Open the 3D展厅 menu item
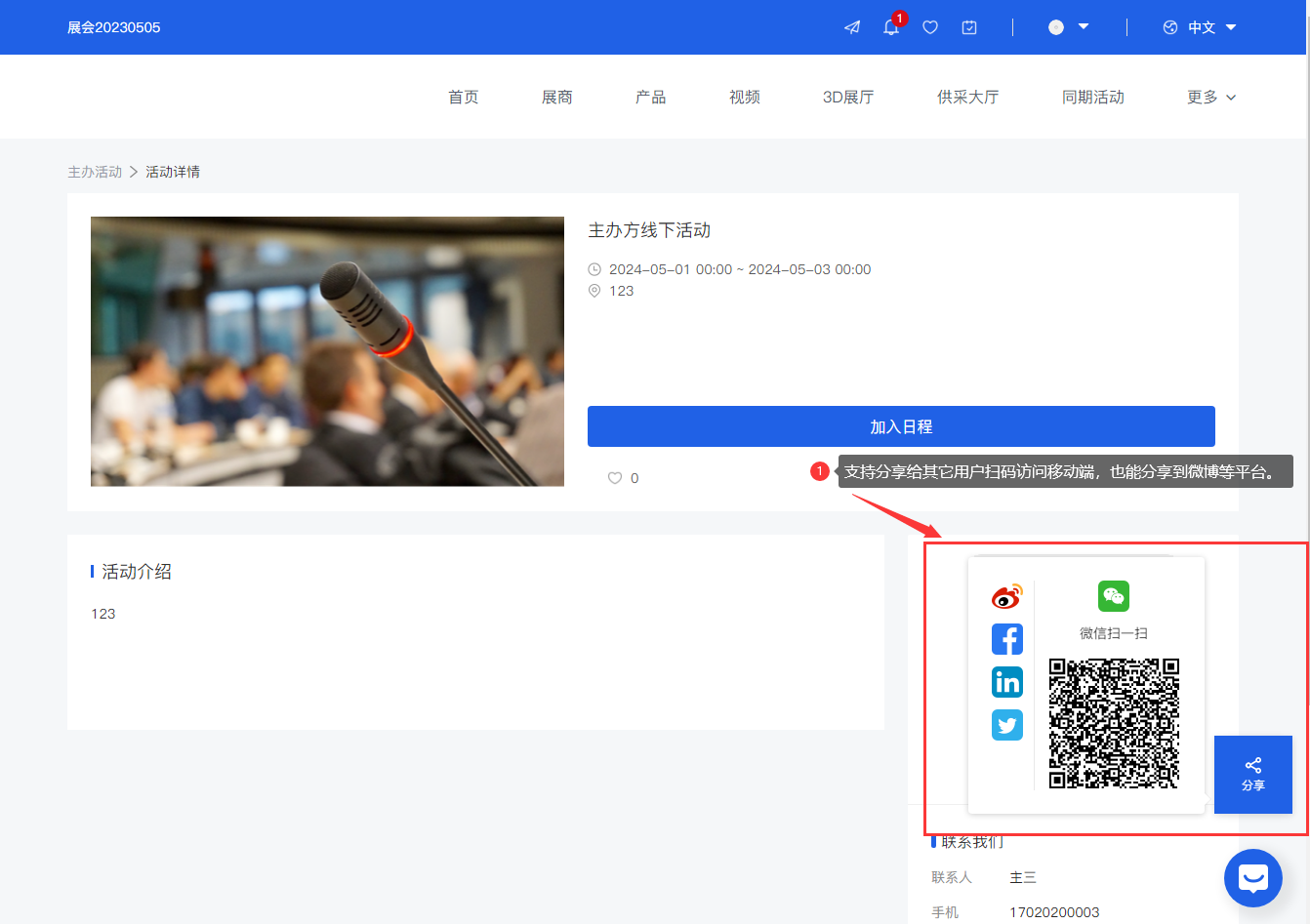The image size is (1310, 924). point(848,97)
